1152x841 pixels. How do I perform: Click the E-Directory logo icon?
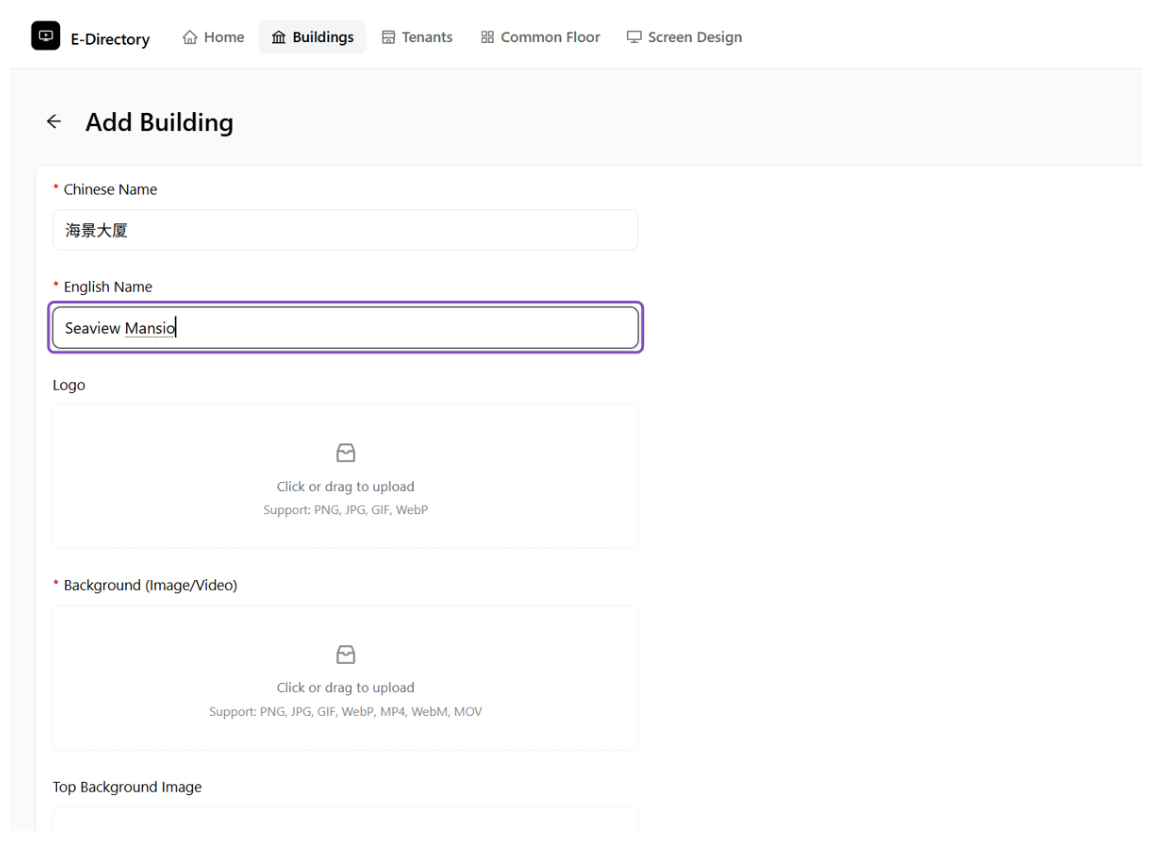[46, 36]
